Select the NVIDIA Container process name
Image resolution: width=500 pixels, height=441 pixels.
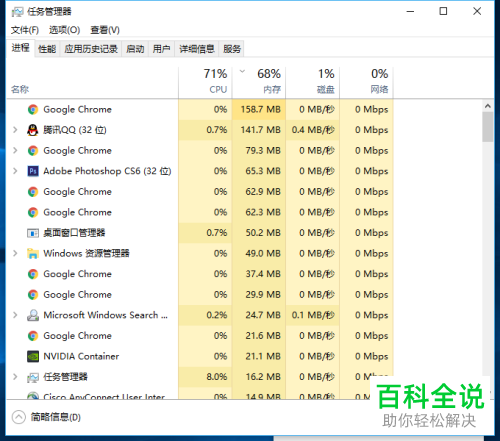pos(81,356)
